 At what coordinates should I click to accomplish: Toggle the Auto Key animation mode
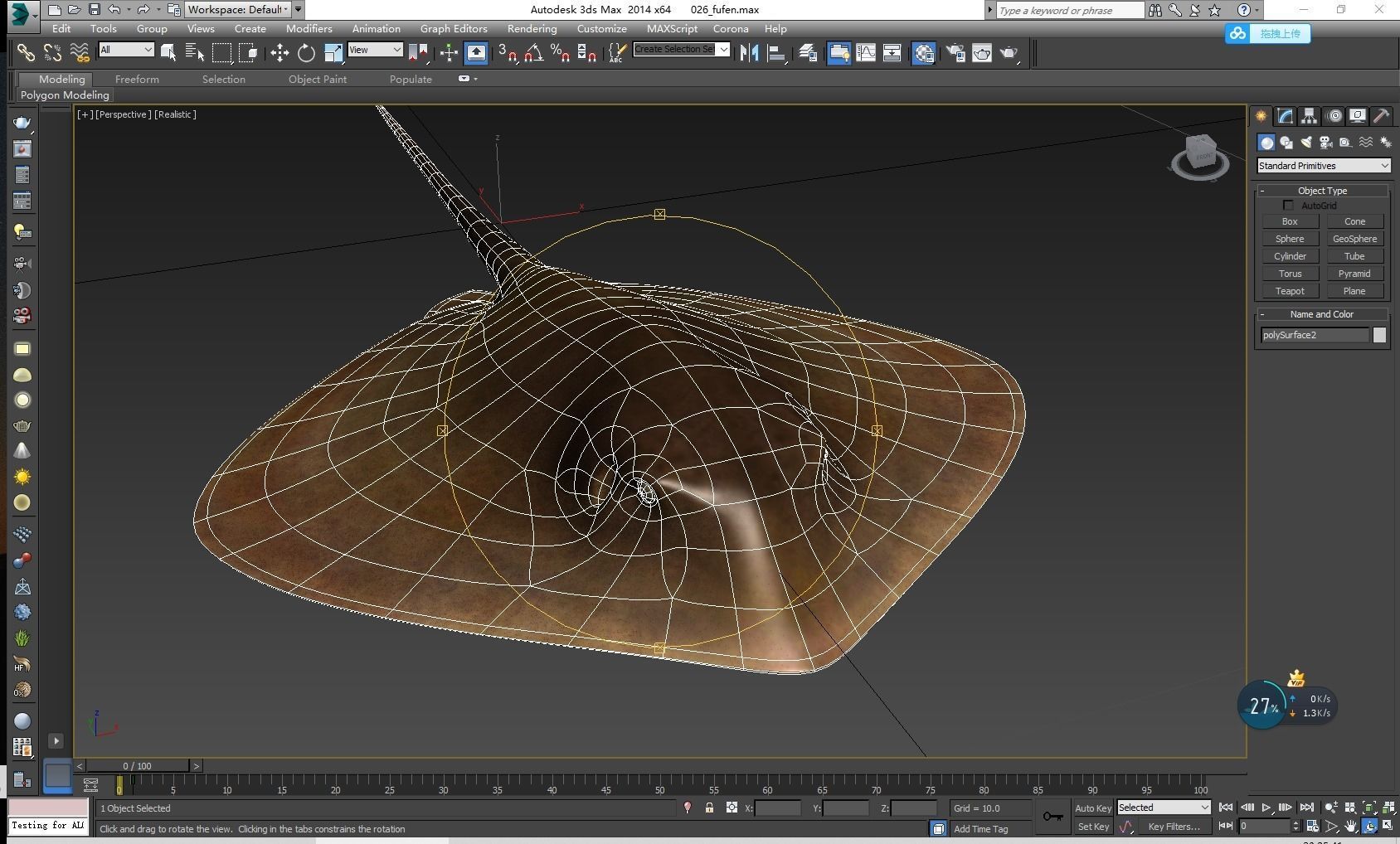[x=1092, y=808]
